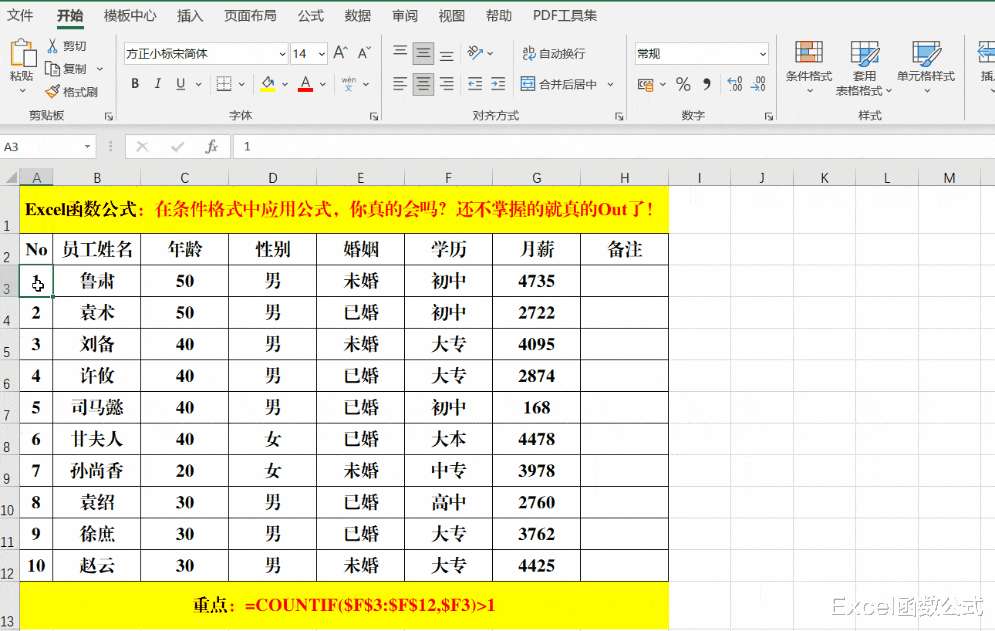Open the 文件 menu
This screenshot has width=995, height=631.
pos(20,15)
